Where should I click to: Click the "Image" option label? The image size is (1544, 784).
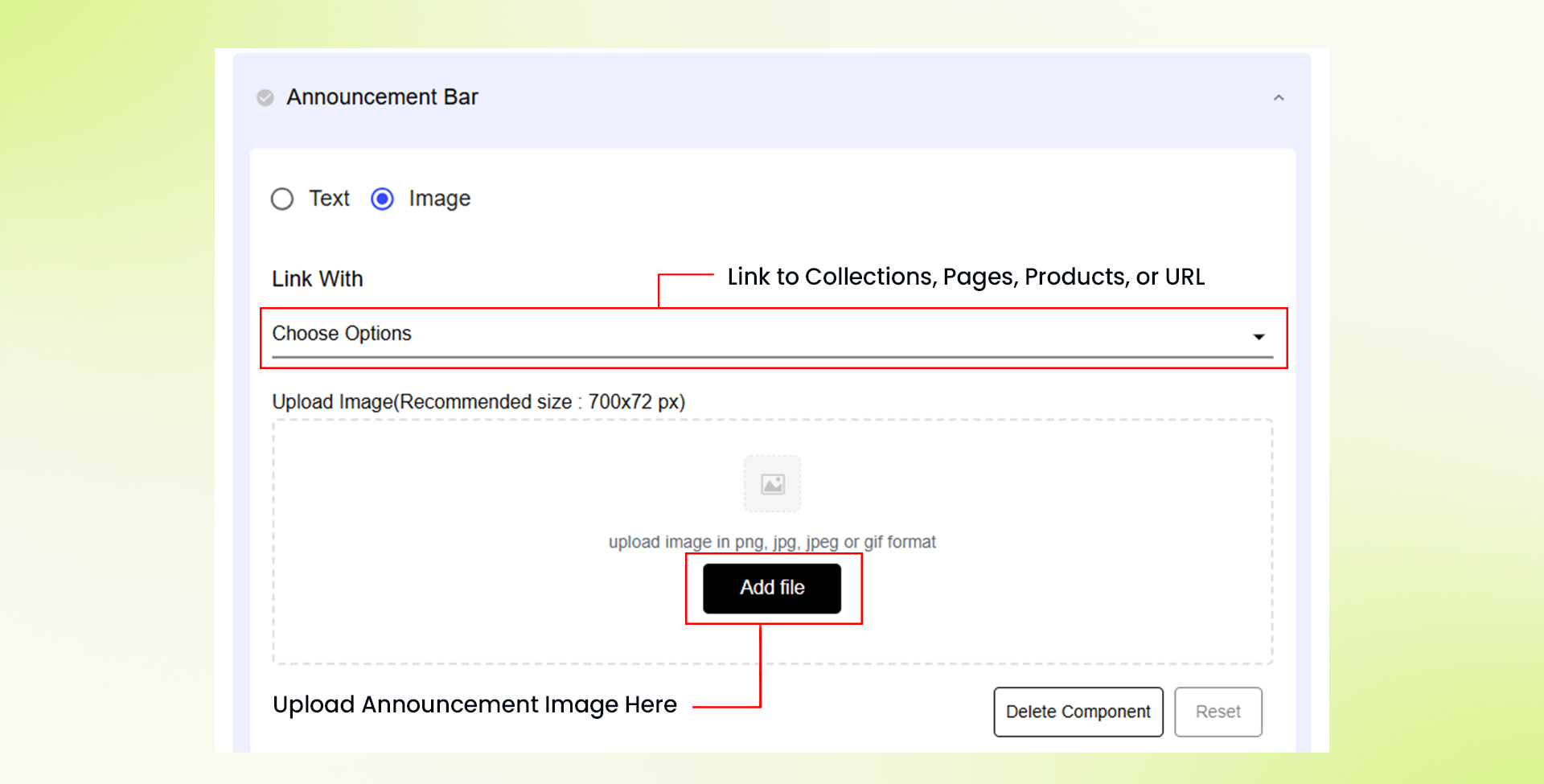tap(439, 199)
